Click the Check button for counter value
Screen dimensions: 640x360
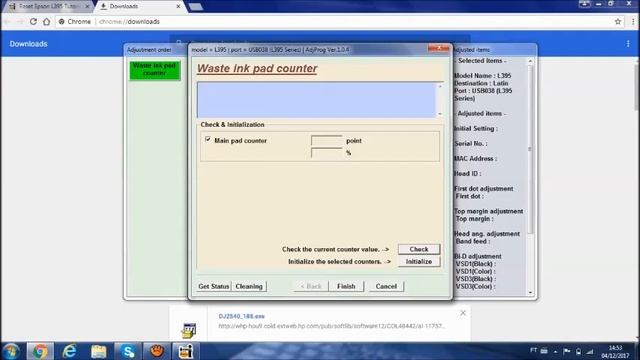click(419, 249)
